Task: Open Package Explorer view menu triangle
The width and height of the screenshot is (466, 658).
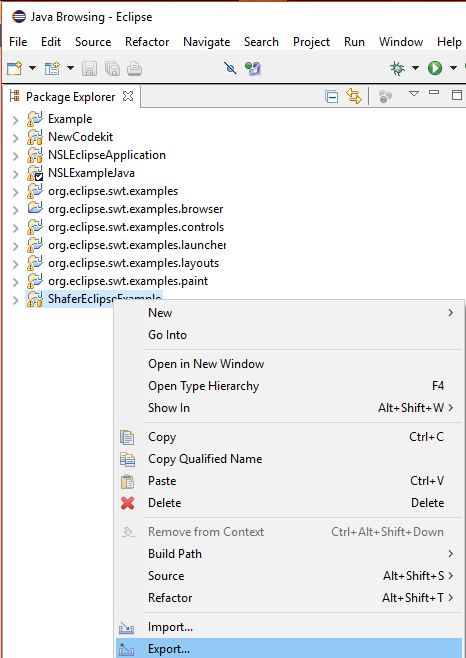Action: (x=414, y=94)
